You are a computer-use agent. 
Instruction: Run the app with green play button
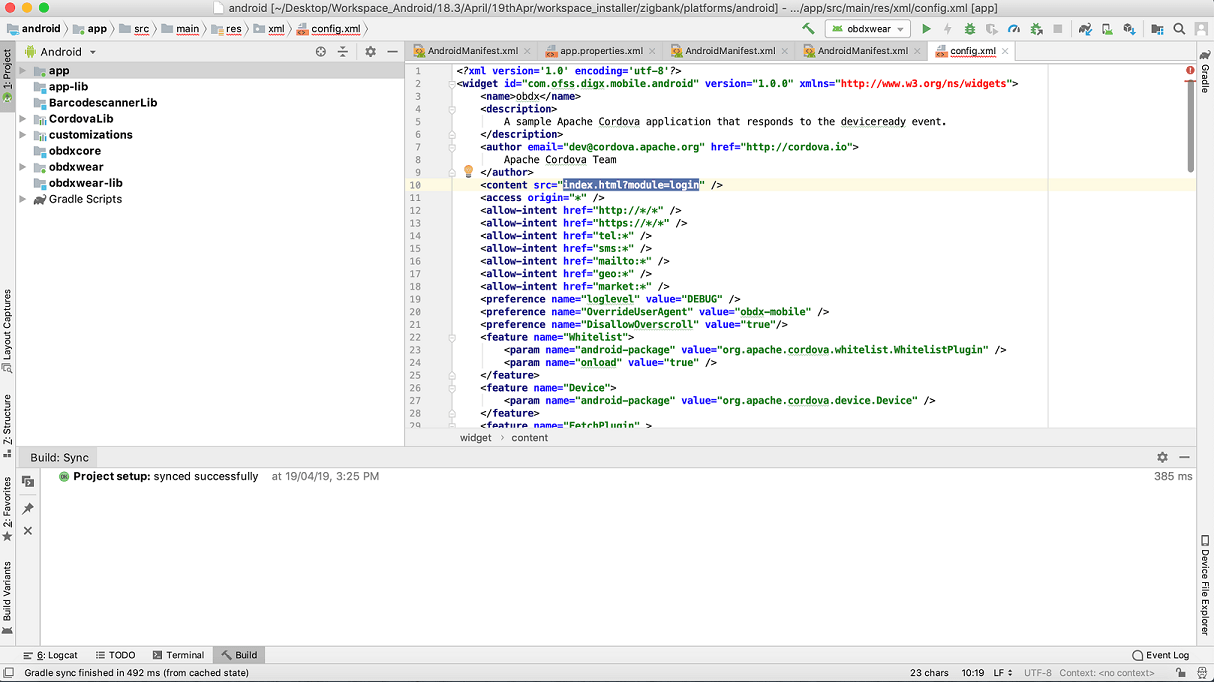tap(926, 29)
